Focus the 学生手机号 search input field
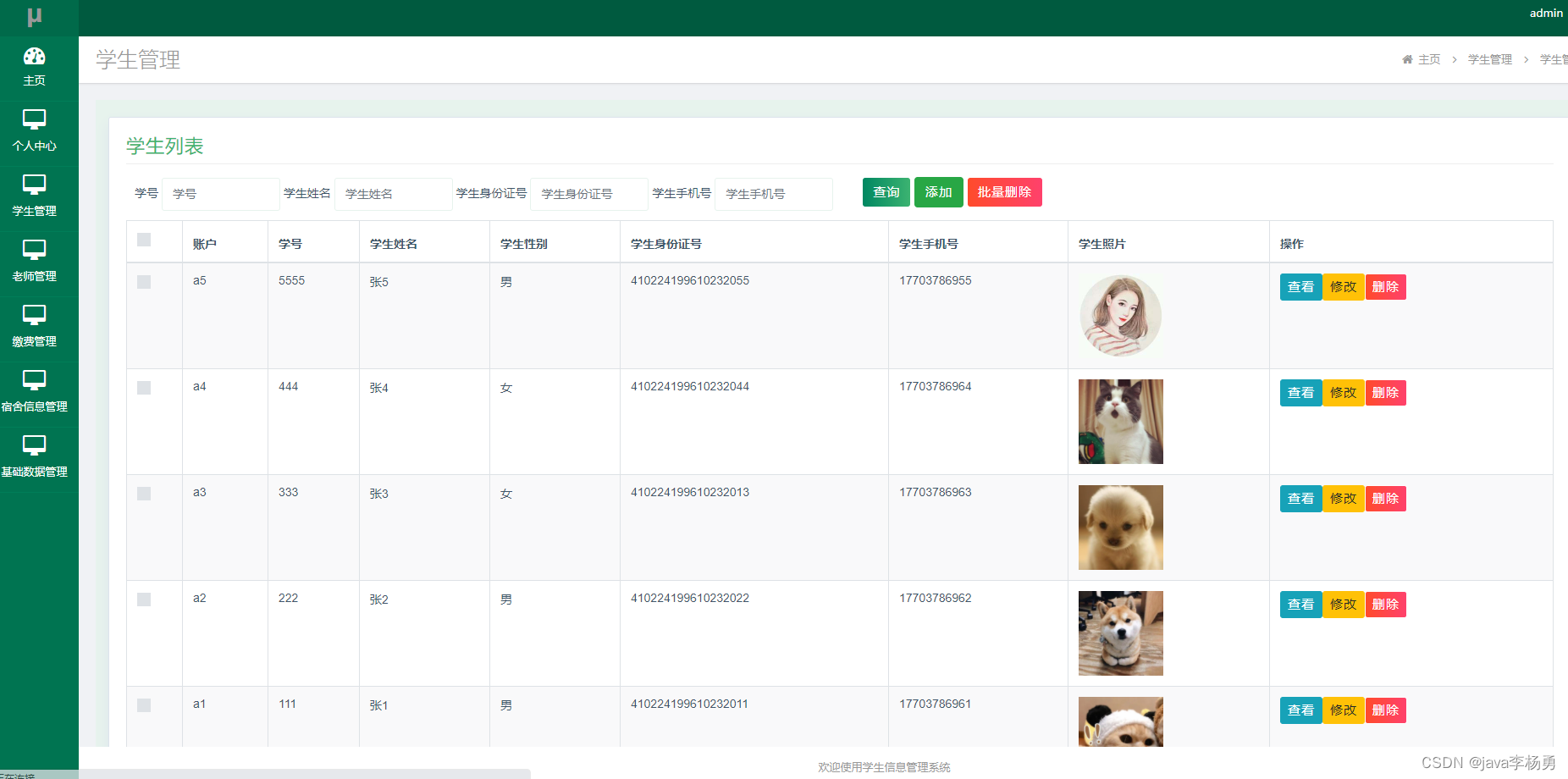1568x779 pixels. [x=774, y=194]
